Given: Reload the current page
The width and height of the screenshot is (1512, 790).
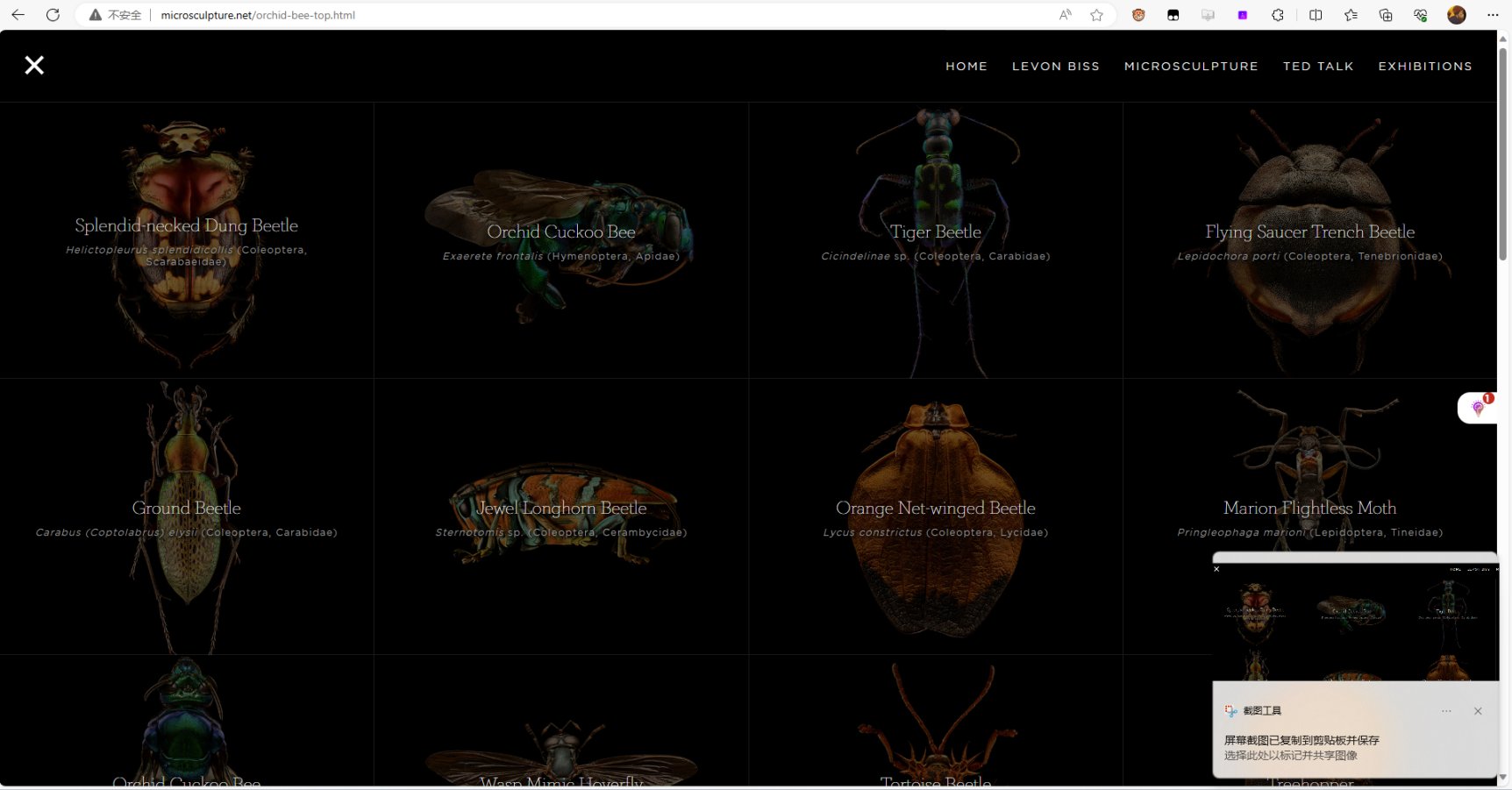Looking at the screenshot, I should tap(53, 15).
